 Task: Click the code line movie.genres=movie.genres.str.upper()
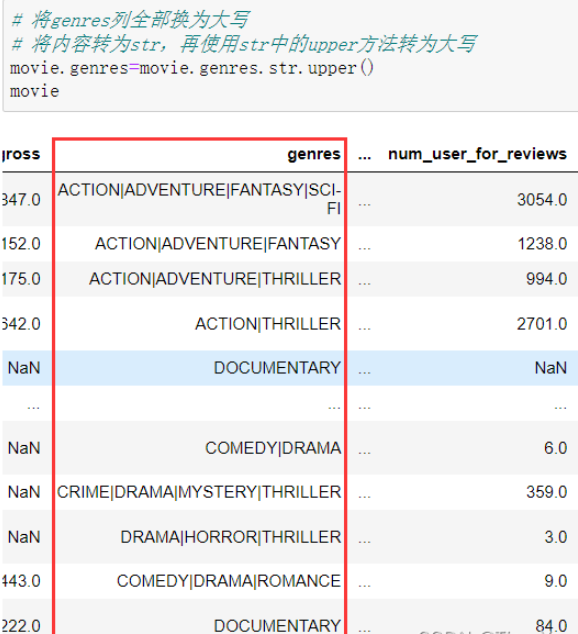coord(192,68)
